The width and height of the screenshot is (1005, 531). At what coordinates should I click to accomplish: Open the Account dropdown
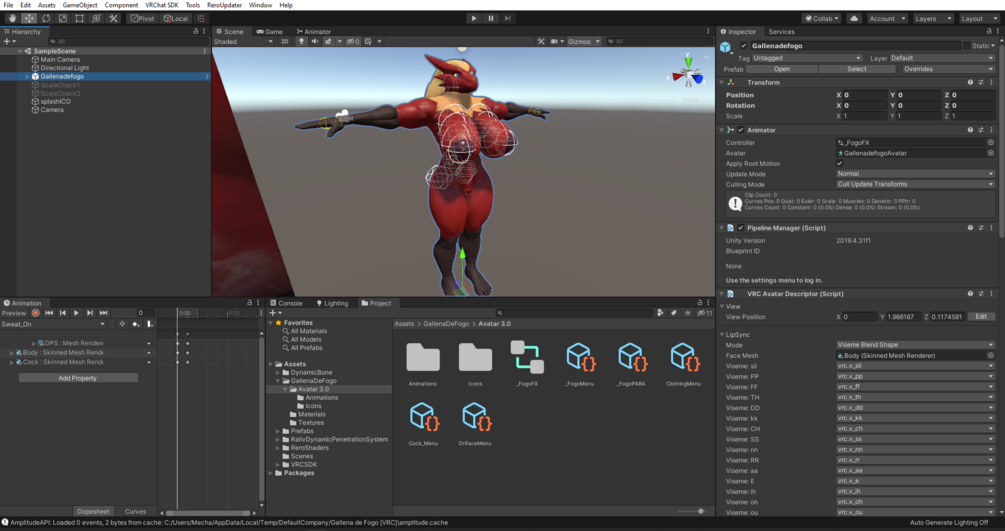(x=887, y=19)
